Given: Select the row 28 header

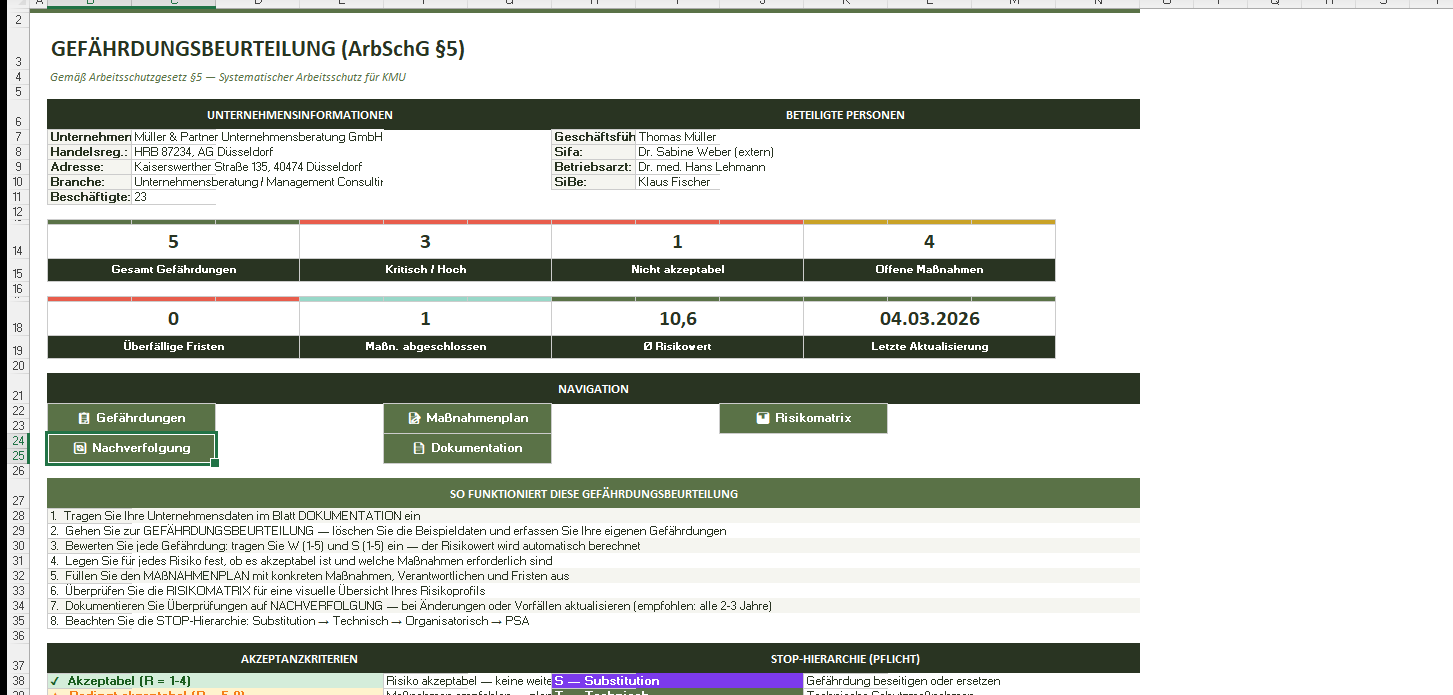Looking at the screenshot, I should tap(18, 516).
